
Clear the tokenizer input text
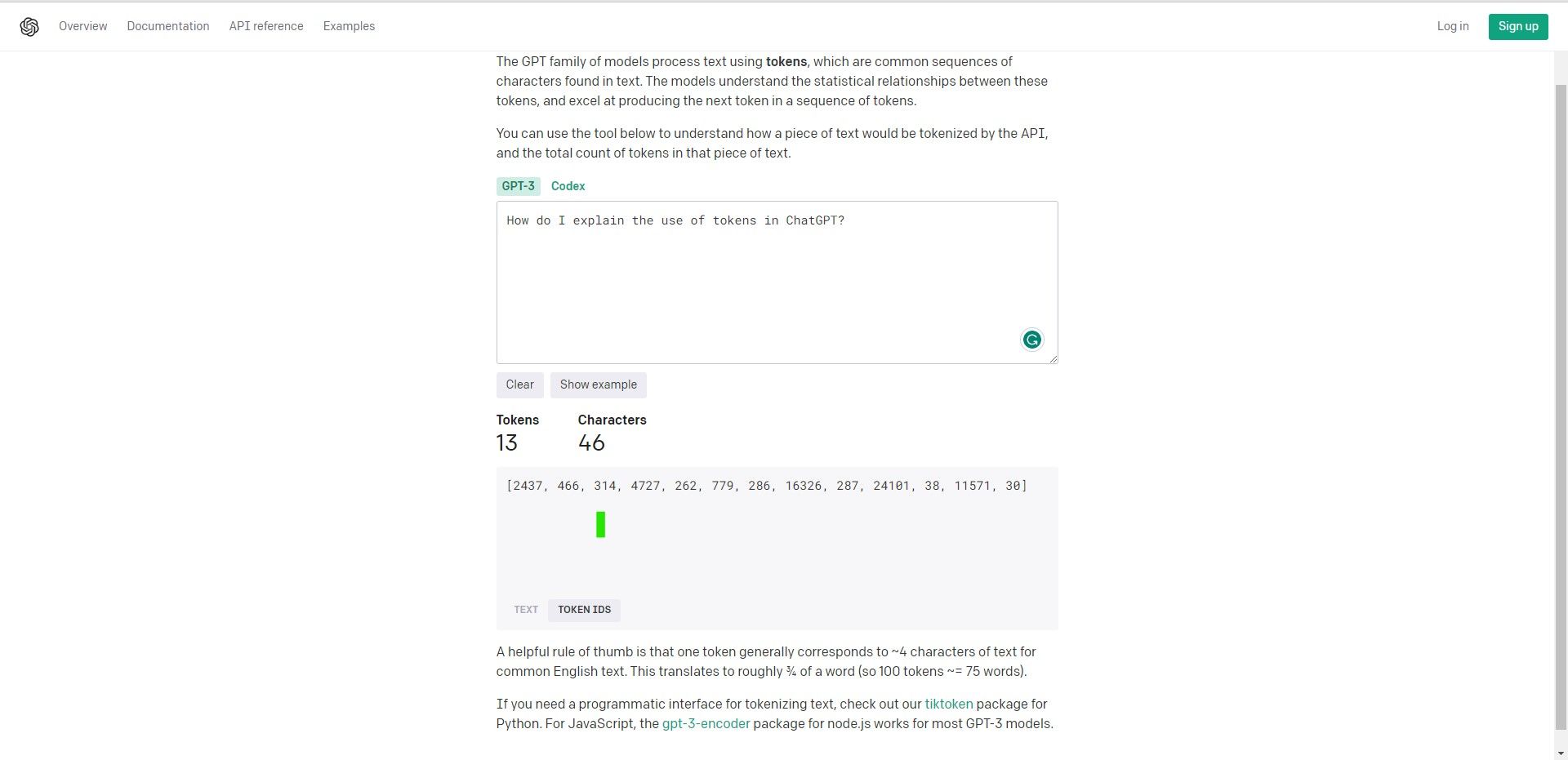pyautogui.click(x=519, y=384)
